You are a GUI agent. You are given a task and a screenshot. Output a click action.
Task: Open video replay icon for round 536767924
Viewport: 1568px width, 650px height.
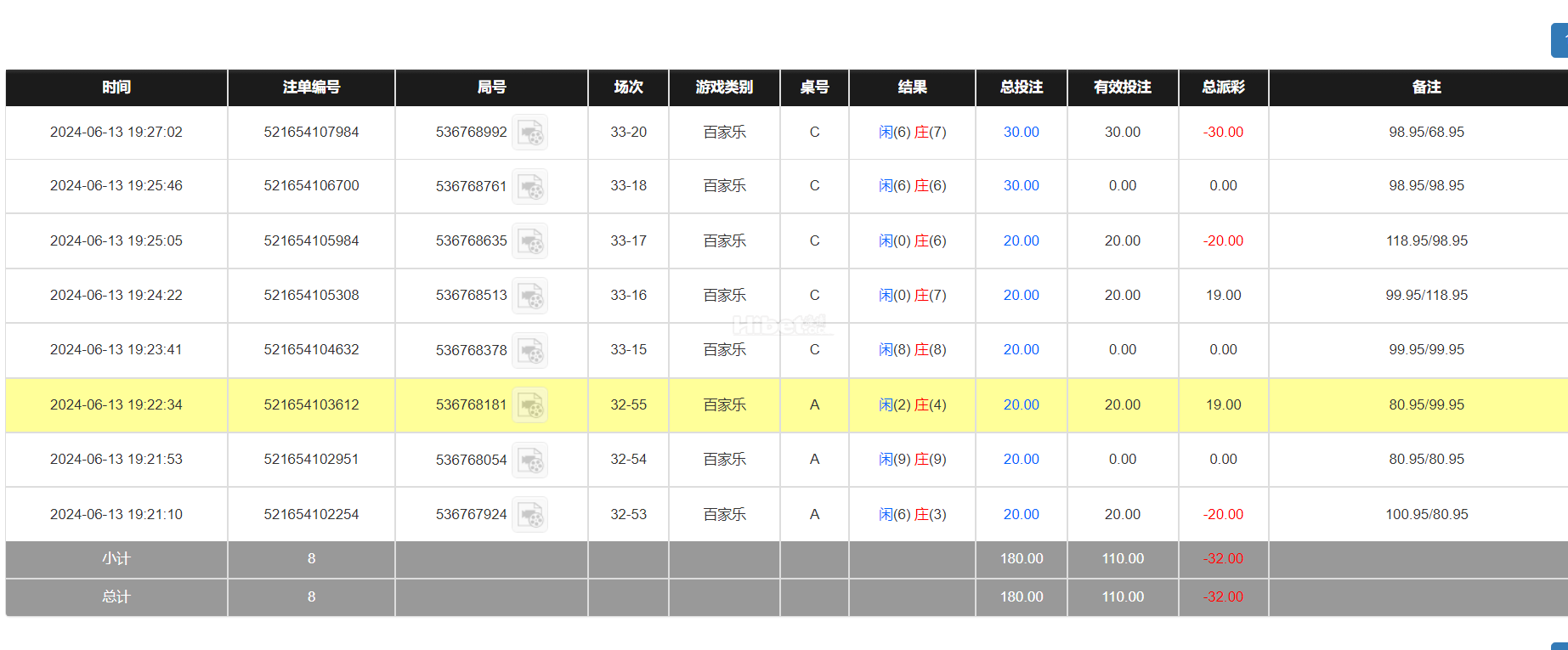click(x=530, y=515)
